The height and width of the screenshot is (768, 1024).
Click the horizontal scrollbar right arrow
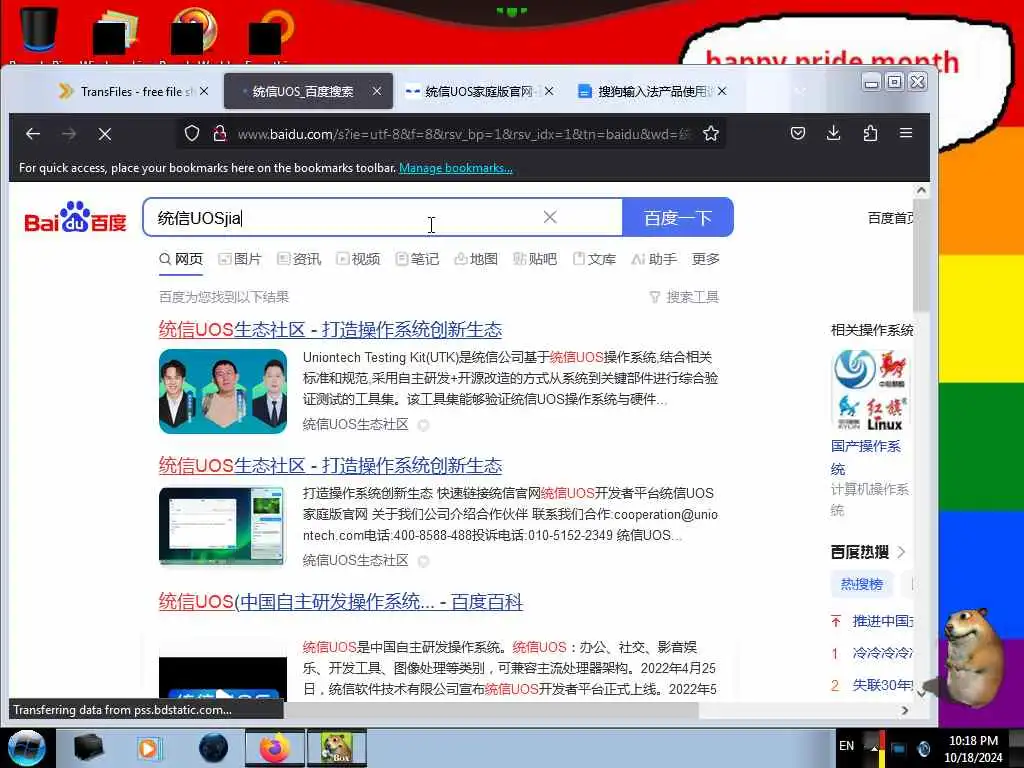pyautogui.click(x=904, y=711)
